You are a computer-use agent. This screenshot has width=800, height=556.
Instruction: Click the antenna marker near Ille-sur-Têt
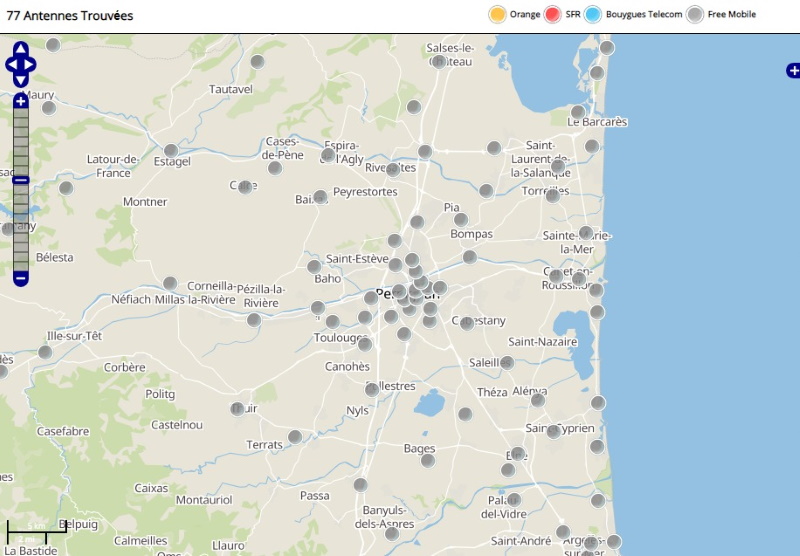(x=45, y=352)
